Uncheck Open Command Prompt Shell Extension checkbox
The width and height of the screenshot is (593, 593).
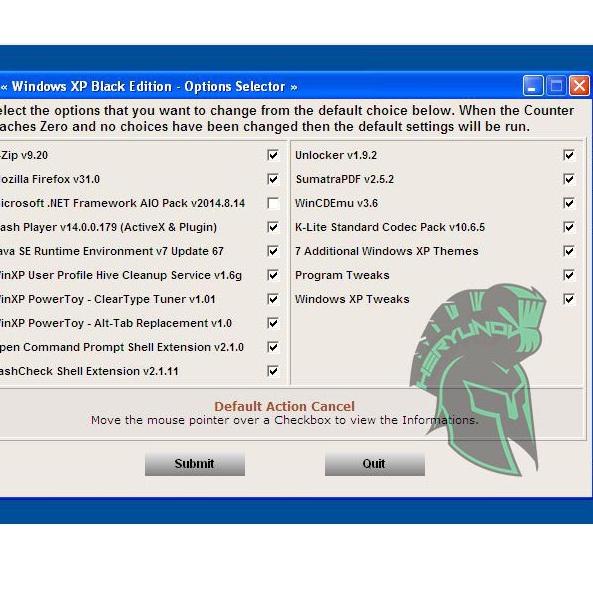coord(273,347)
